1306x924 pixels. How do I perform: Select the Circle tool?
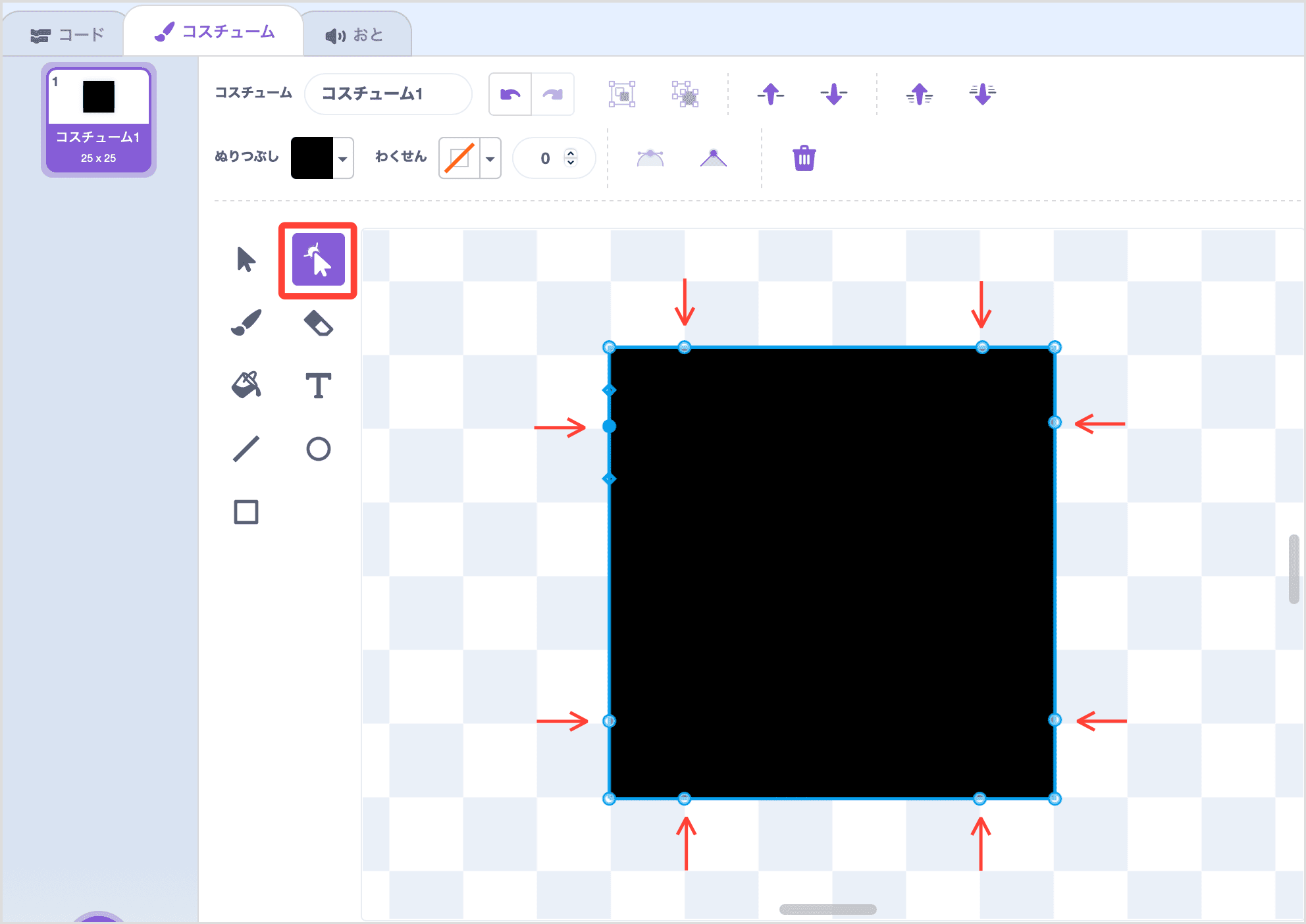click(x=318, y=449)
